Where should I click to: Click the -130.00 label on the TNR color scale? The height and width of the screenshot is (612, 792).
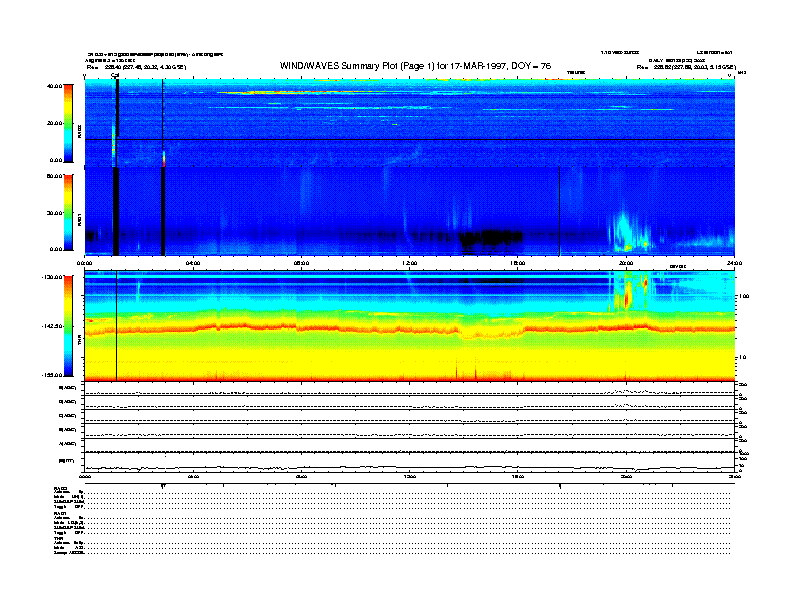[x=52, y=277]
